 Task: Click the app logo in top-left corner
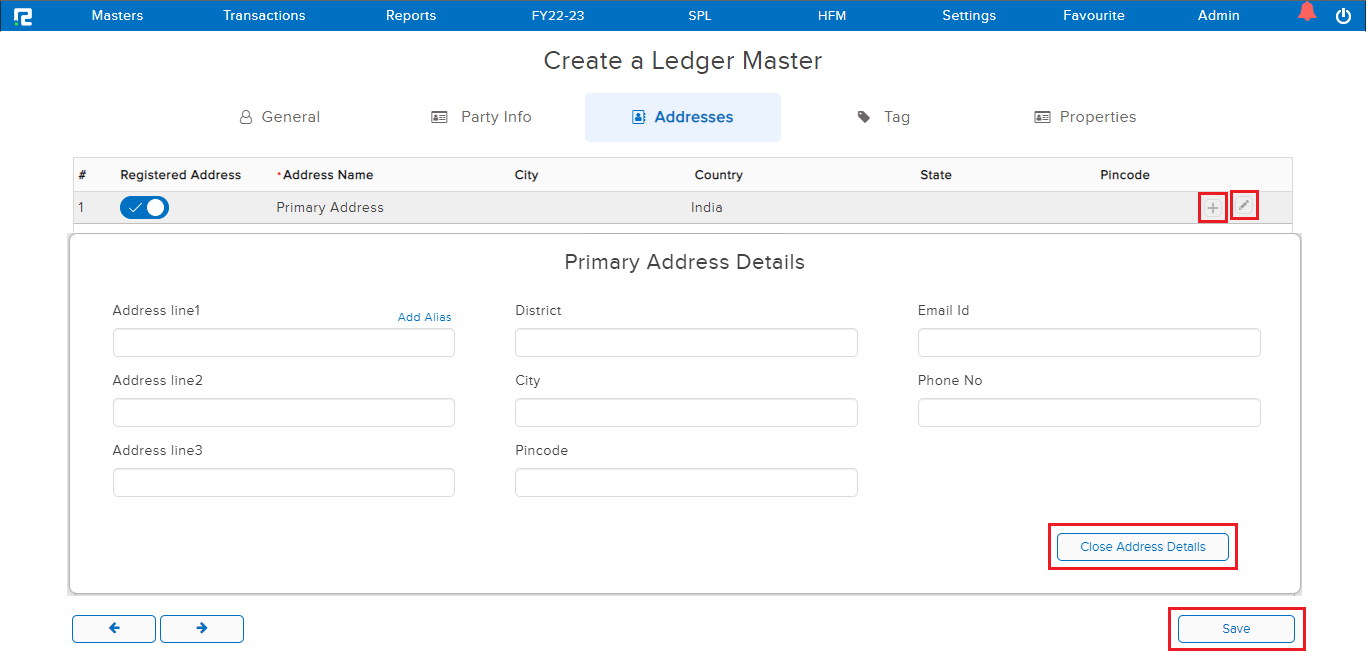23,16
